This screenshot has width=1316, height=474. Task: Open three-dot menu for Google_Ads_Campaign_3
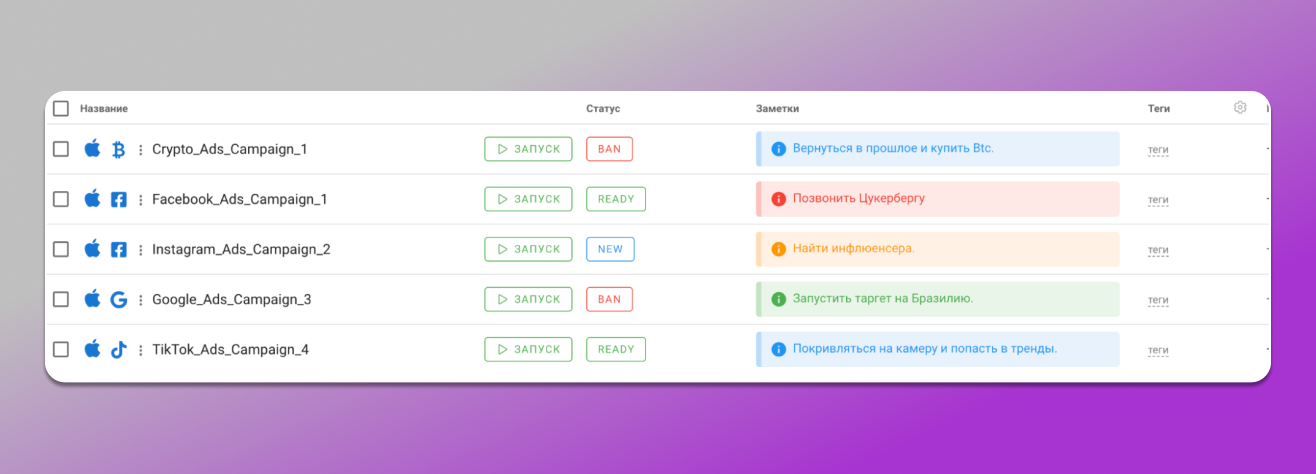tap(140, 299)
